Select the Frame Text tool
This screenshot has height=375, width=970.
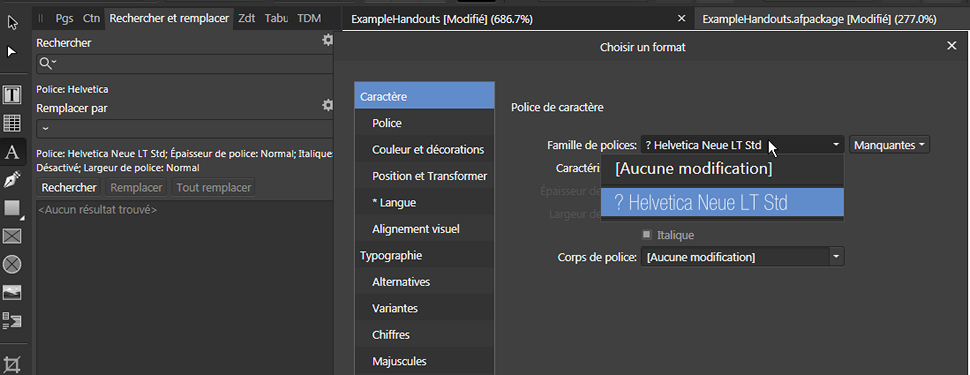pyautogui.click(x=12, y=95)
